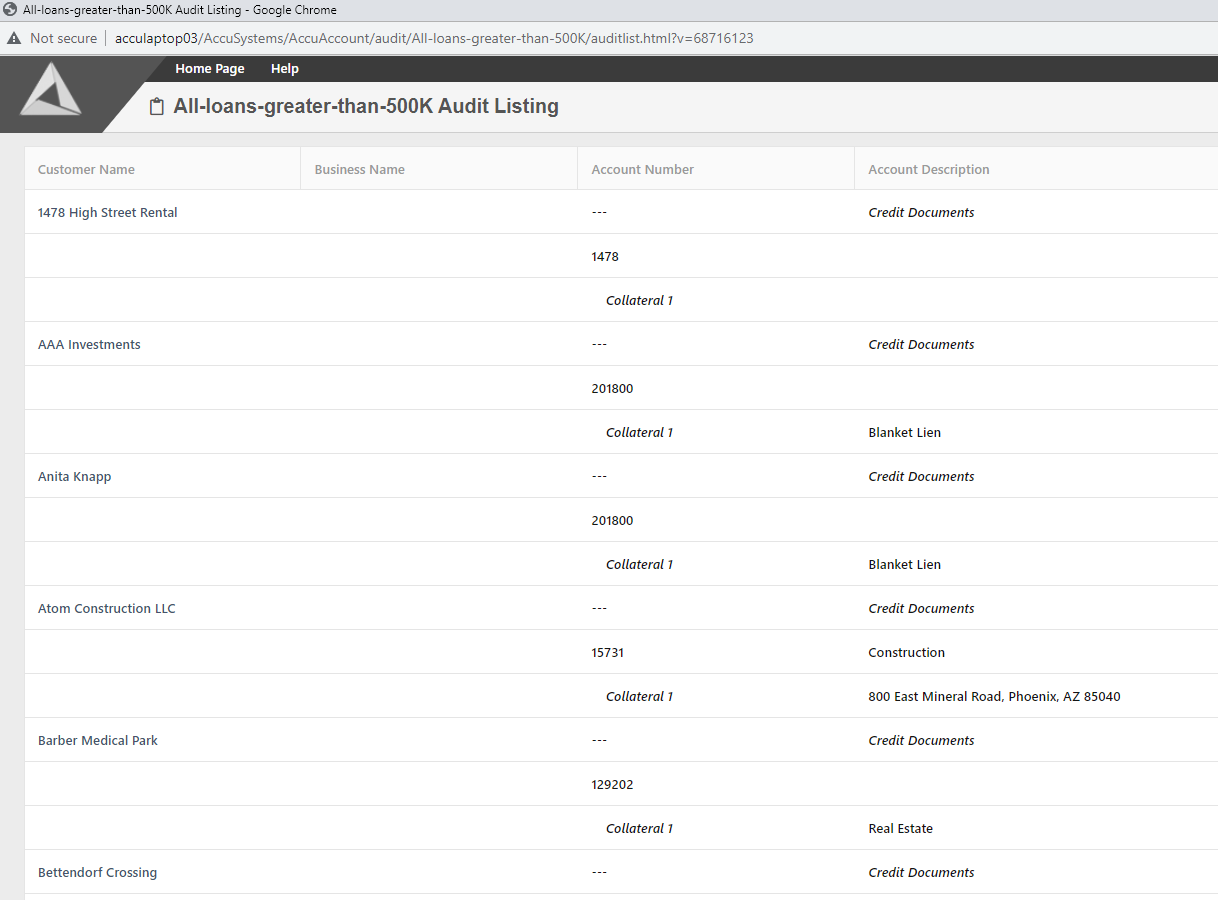
Task: Open the 1478 High Street Rental customer
Action: click(x=107, y=213)
